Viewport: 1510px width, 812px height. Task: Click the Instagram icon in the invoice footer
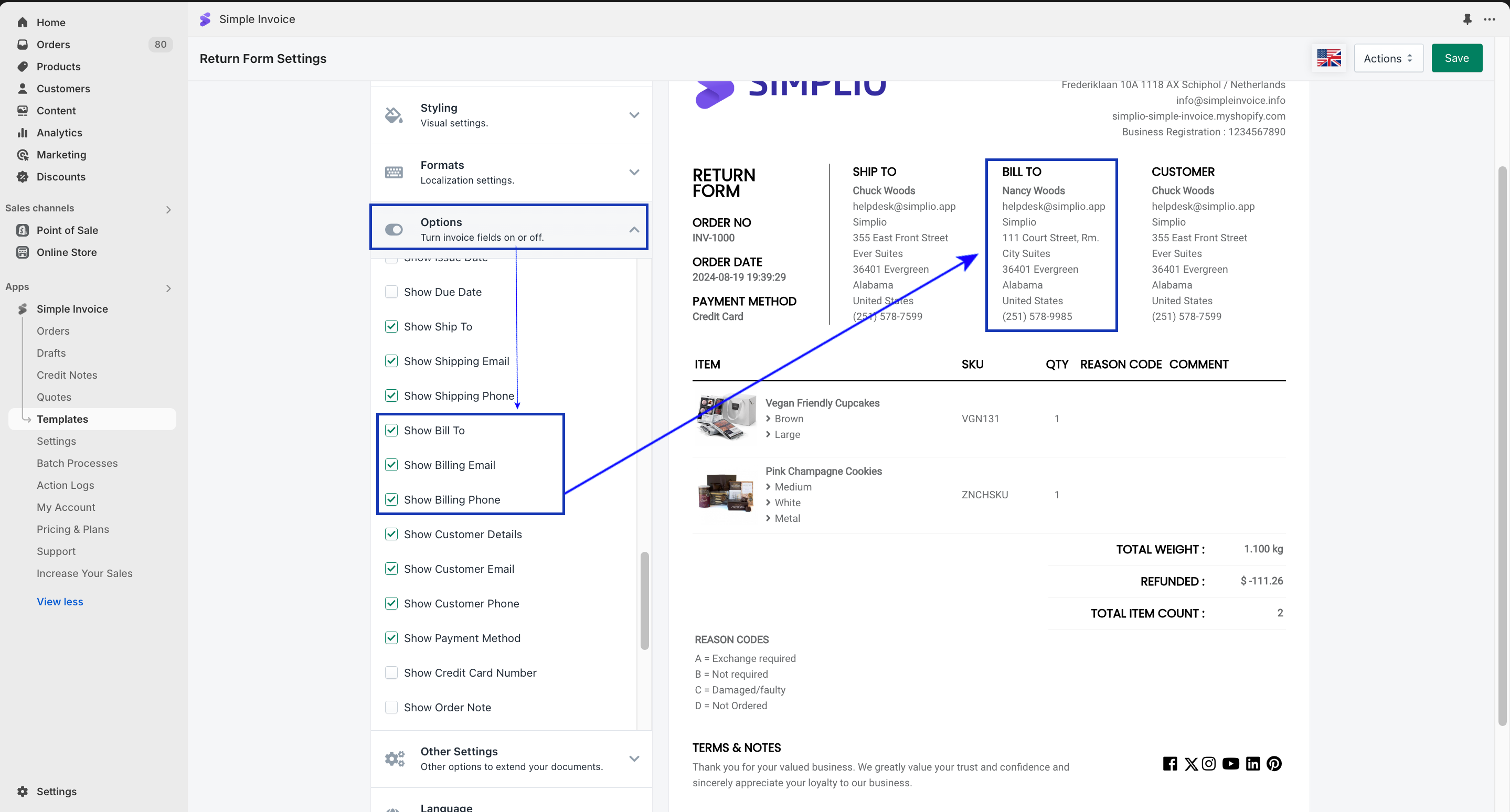tap(1209, 763)
